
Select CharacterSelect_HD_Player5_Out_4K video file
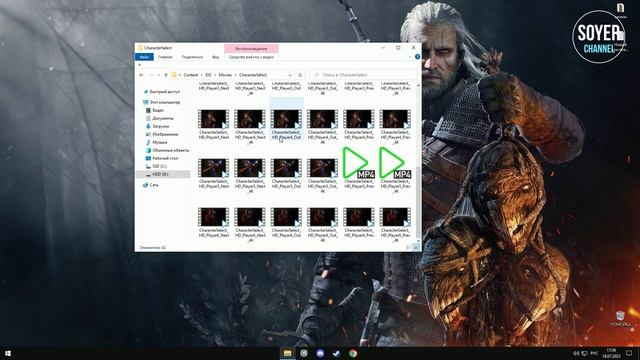point(322,176)
